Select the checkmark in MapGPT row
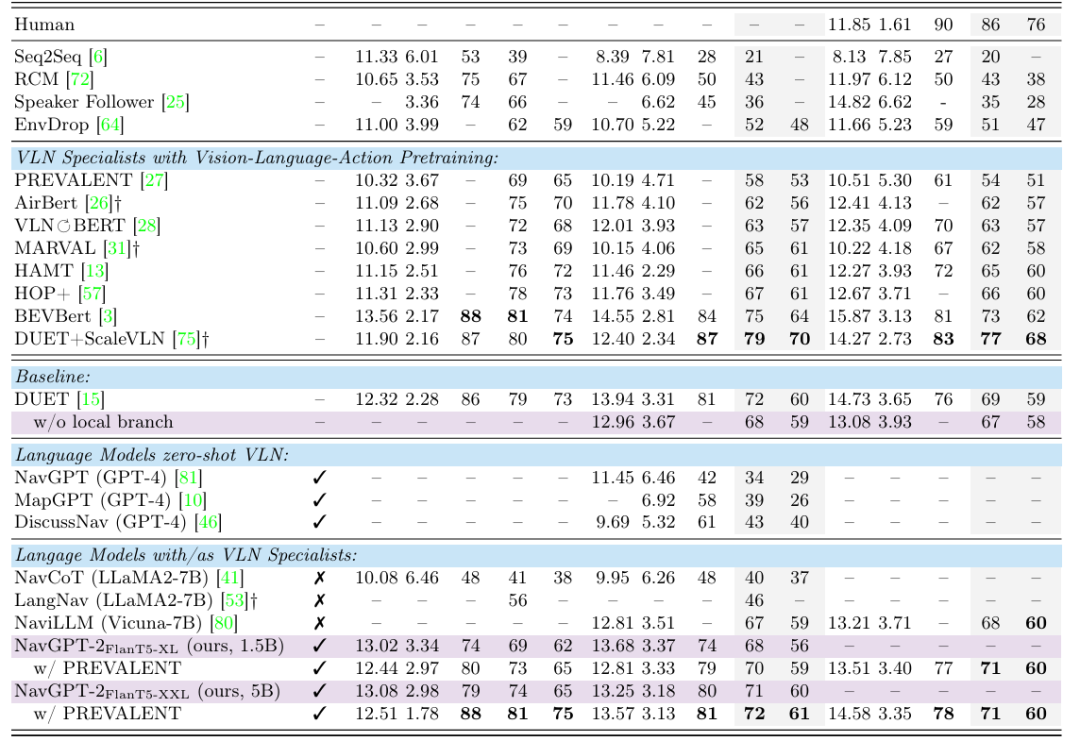This screenshot has width=1080, height=741. (x=319, y=501)
